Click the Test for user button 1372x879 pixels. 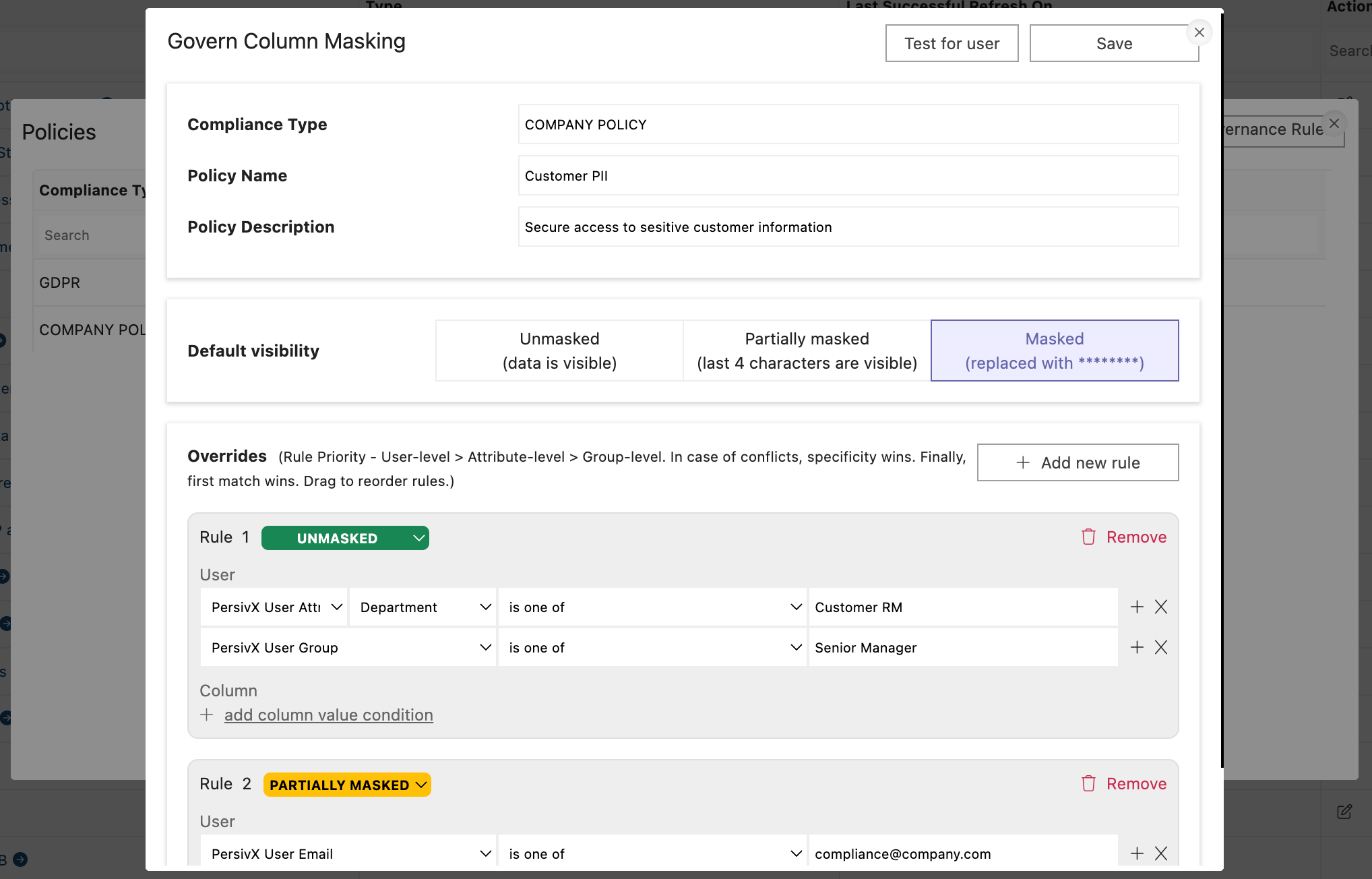[952, 43]
